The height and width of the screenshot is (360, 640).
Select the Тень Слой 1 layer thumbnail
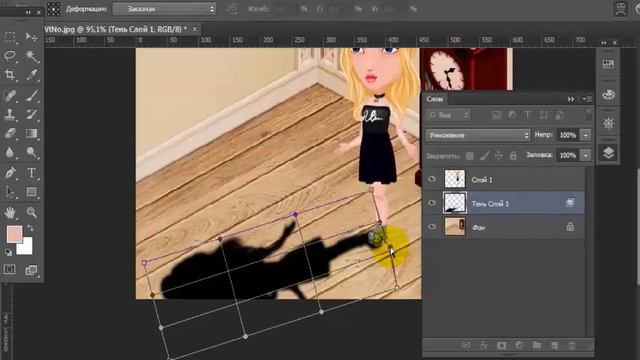click(454, 203)
